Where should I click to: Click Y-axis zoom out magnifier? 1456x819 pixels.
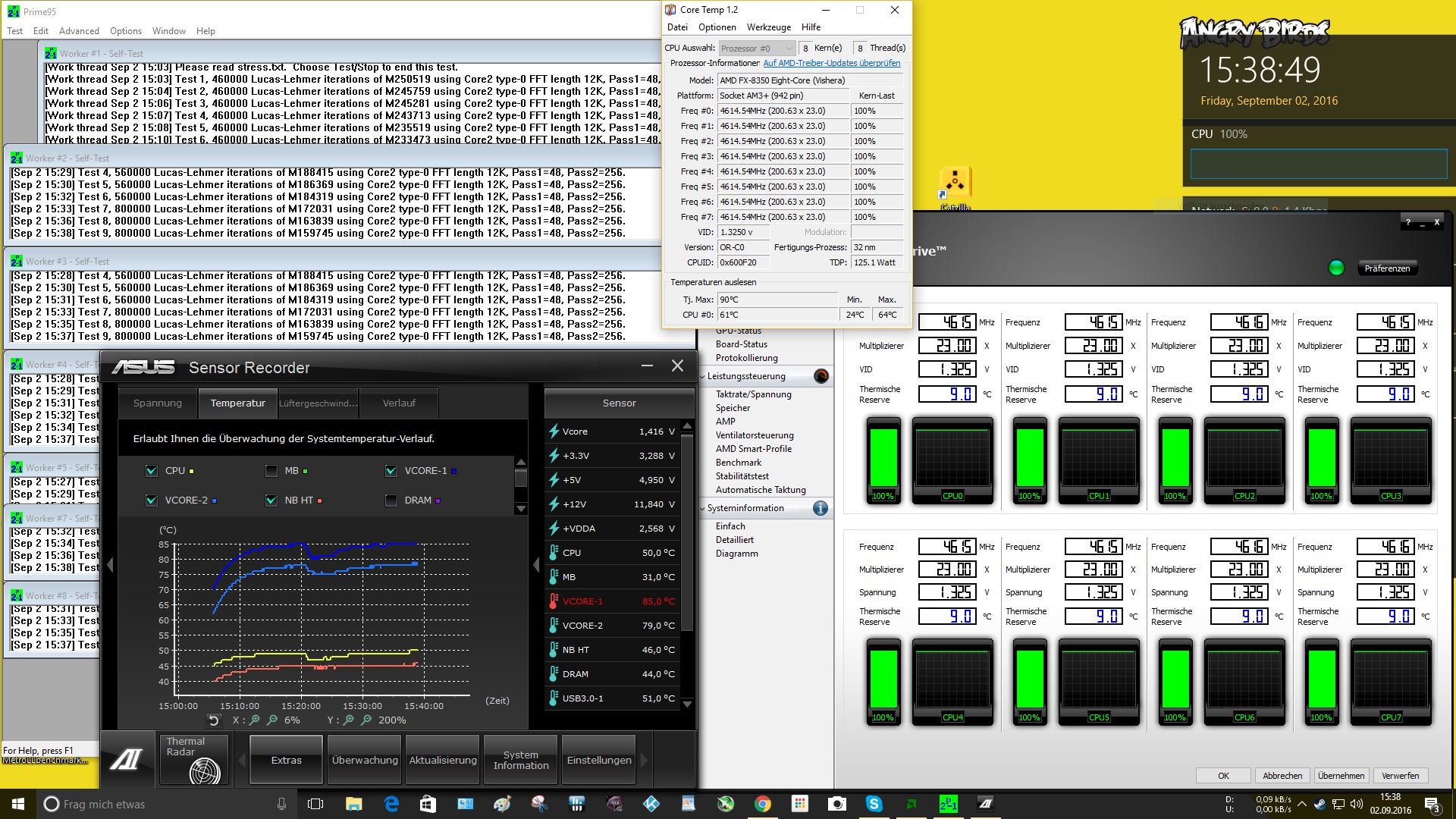366,720
